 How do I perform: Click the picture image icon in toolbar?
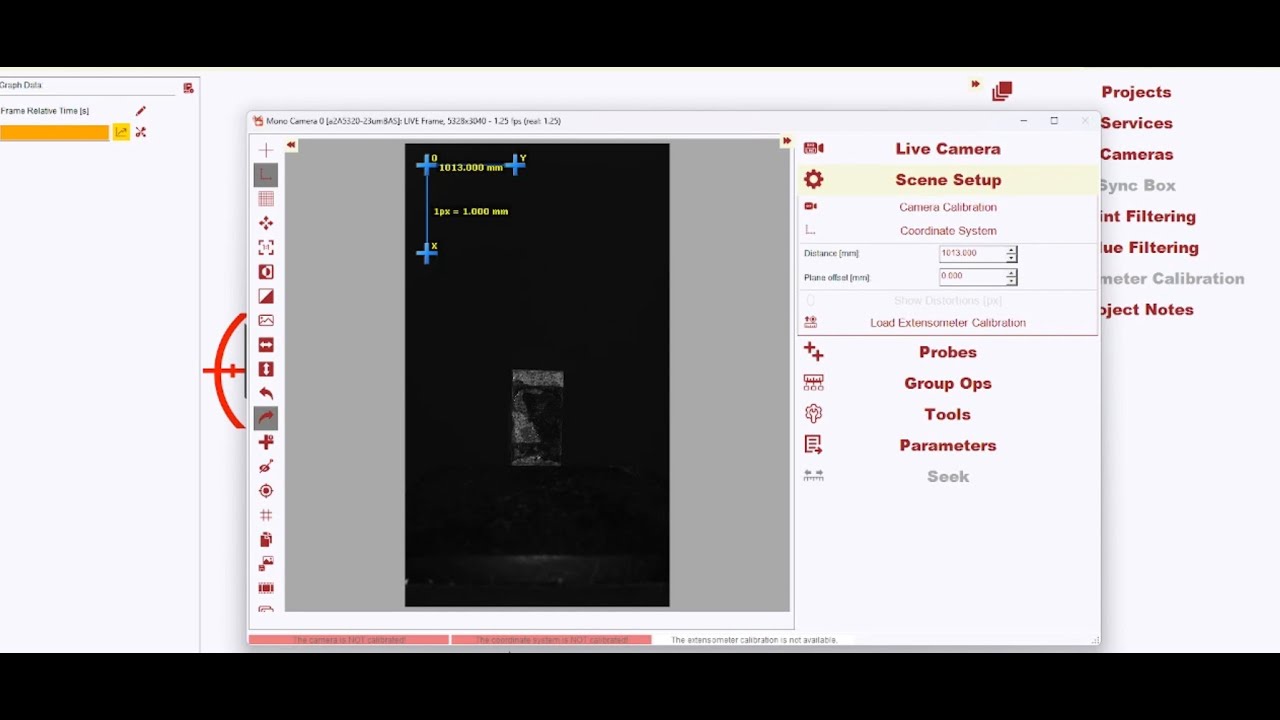click(x=266, y=320)
